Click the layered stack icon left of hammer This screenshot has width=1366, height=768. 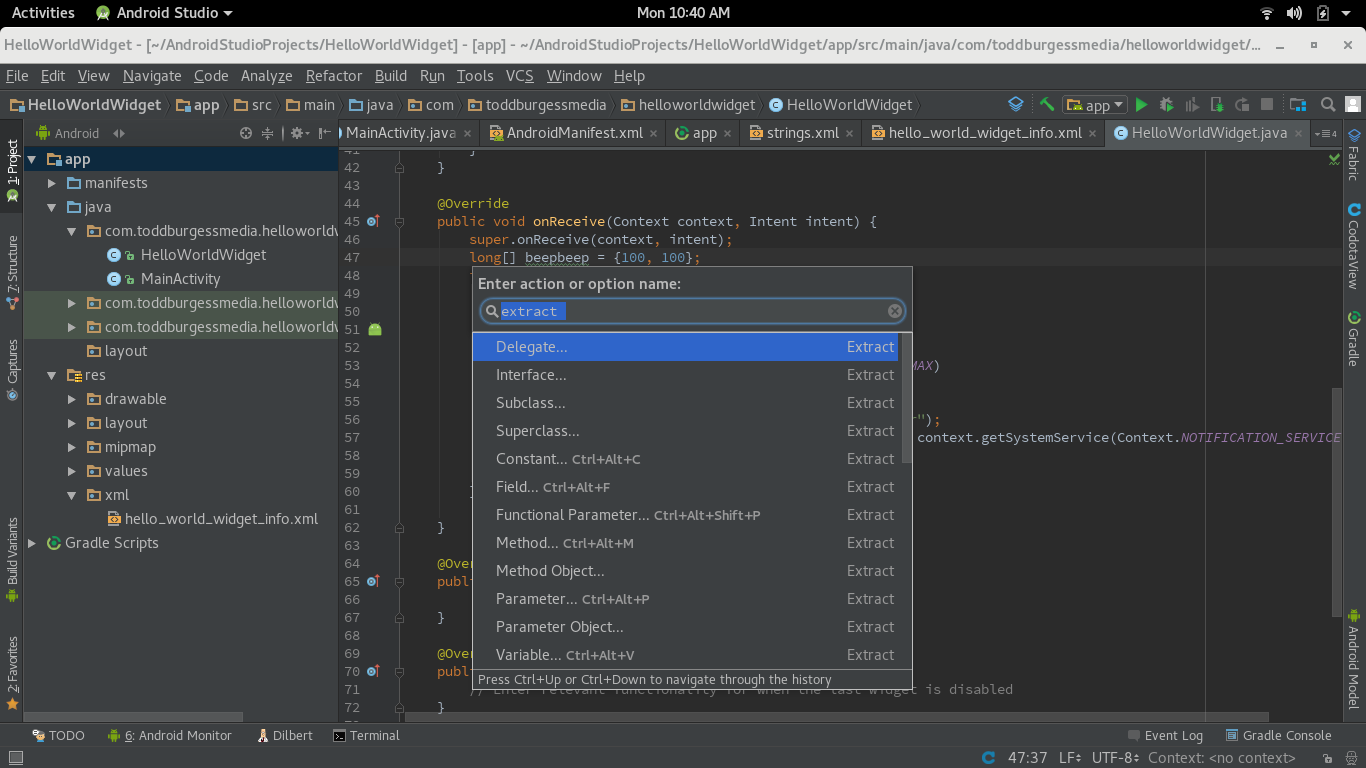(x=1016, y=104)
